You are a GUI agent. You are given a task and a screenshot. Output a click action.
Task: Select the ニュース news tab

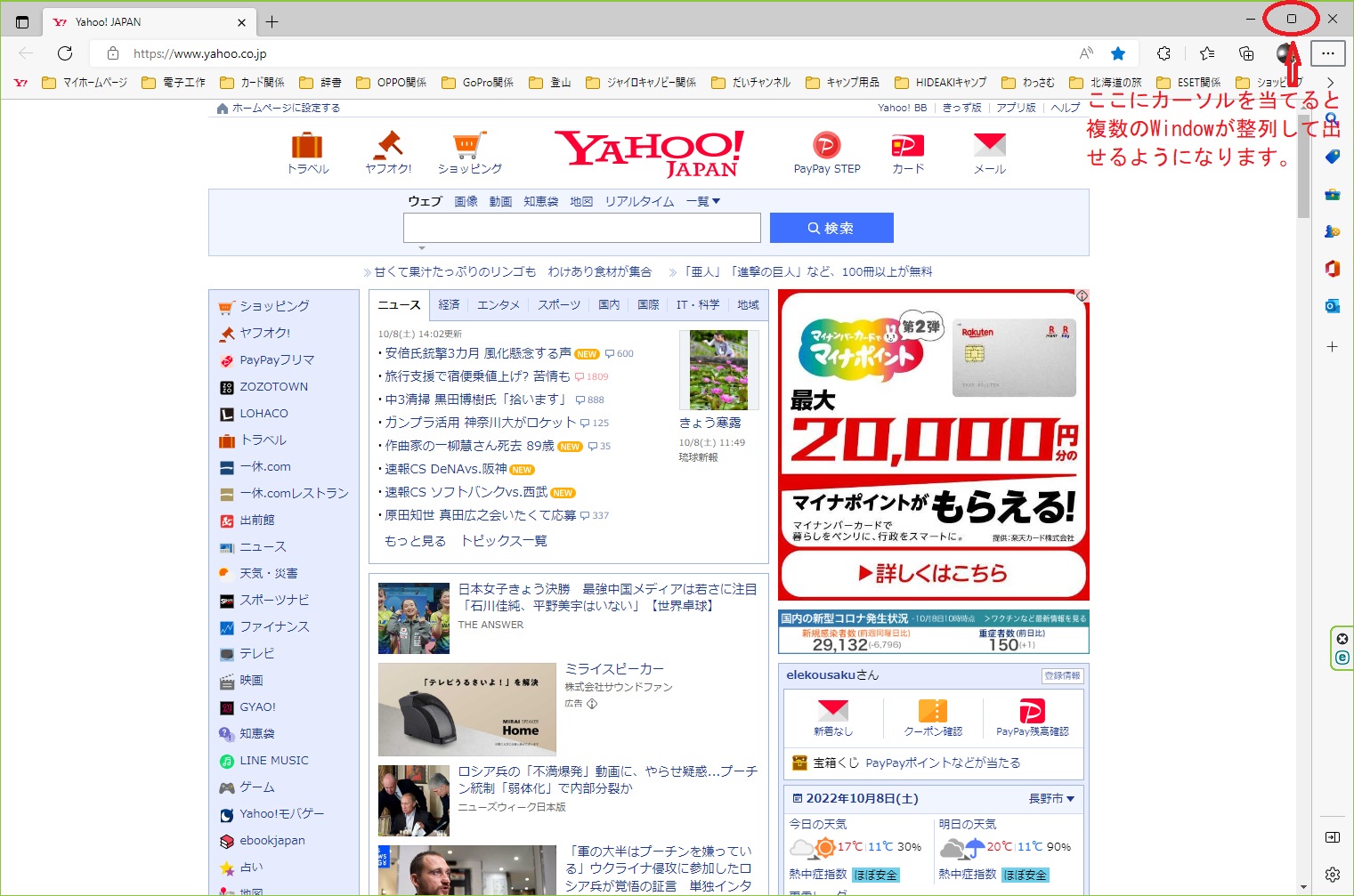click(399, 304)
